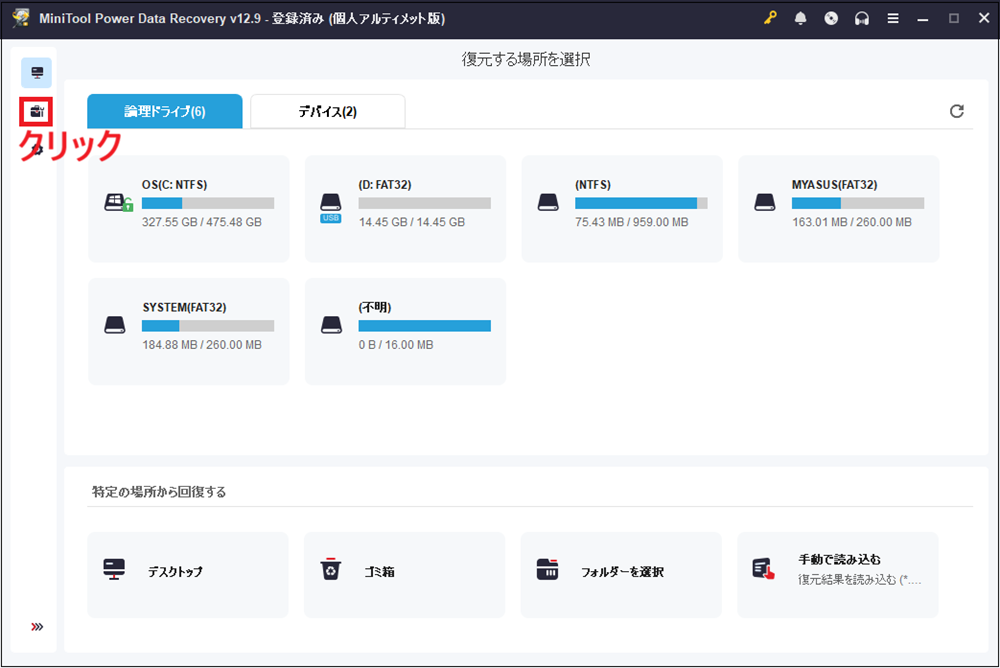Screen dimensions: 1000x668
Task: Select the MYASUS(FAT32) partition
Action: [x=839, y=209]
